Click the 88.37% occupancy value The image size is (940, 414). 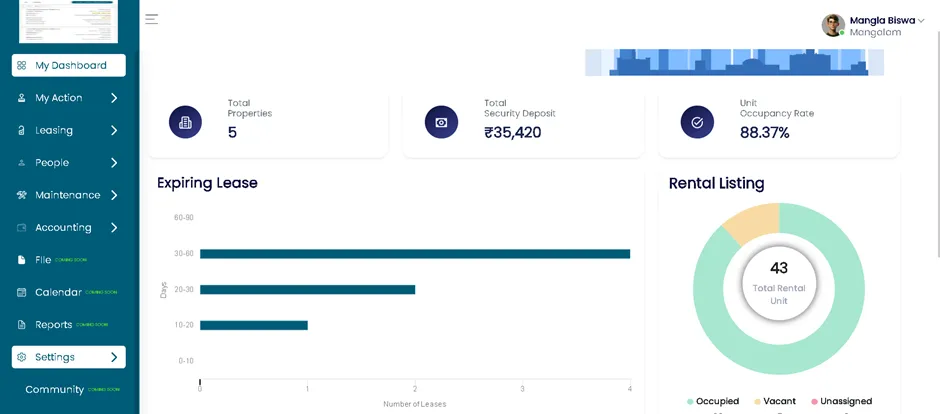(x=764, y=133)
